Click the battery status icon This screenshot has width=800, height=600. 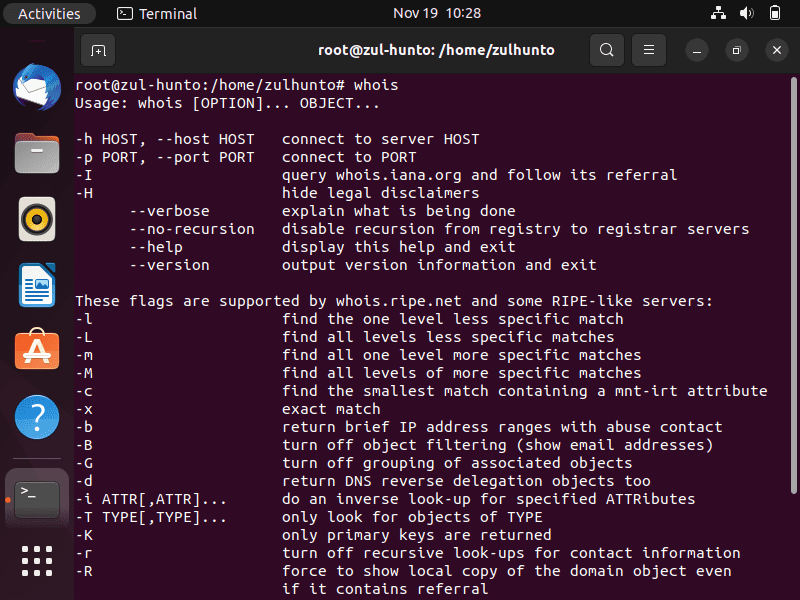[774, 13]
